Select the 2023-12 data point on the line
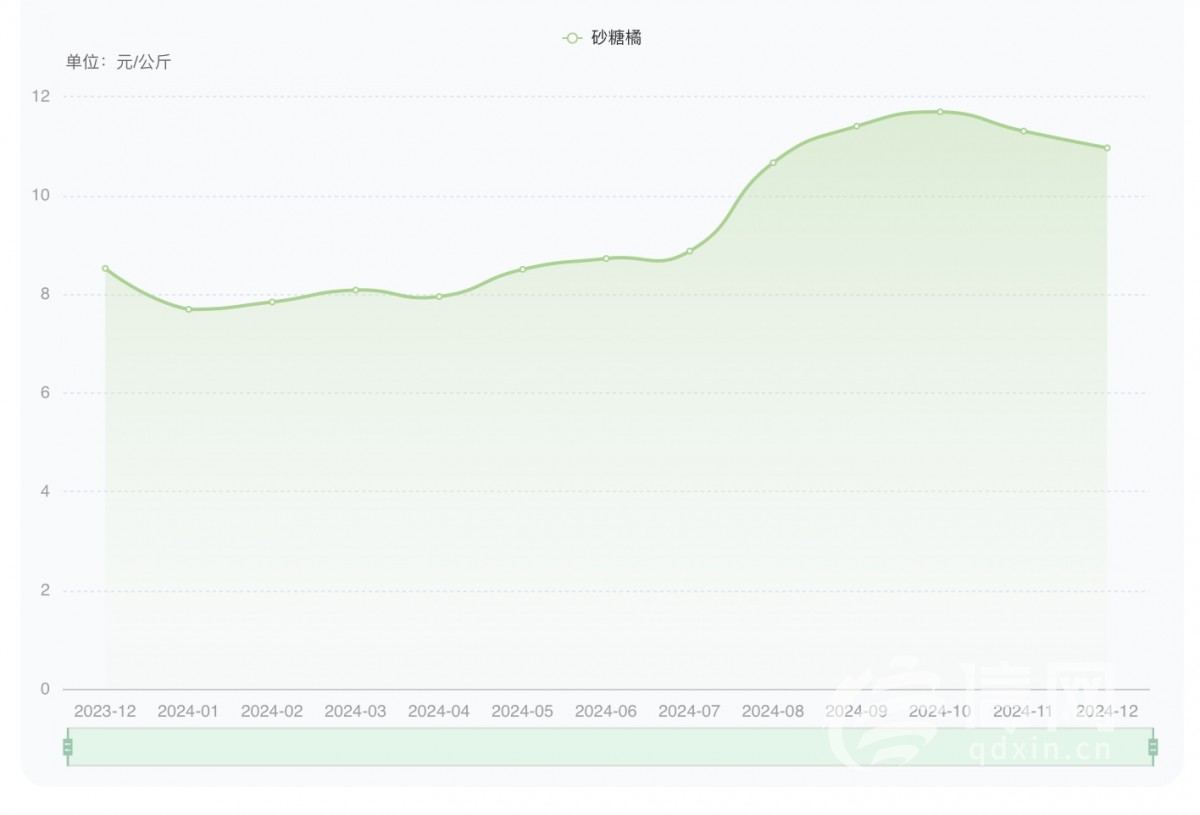 105,268
